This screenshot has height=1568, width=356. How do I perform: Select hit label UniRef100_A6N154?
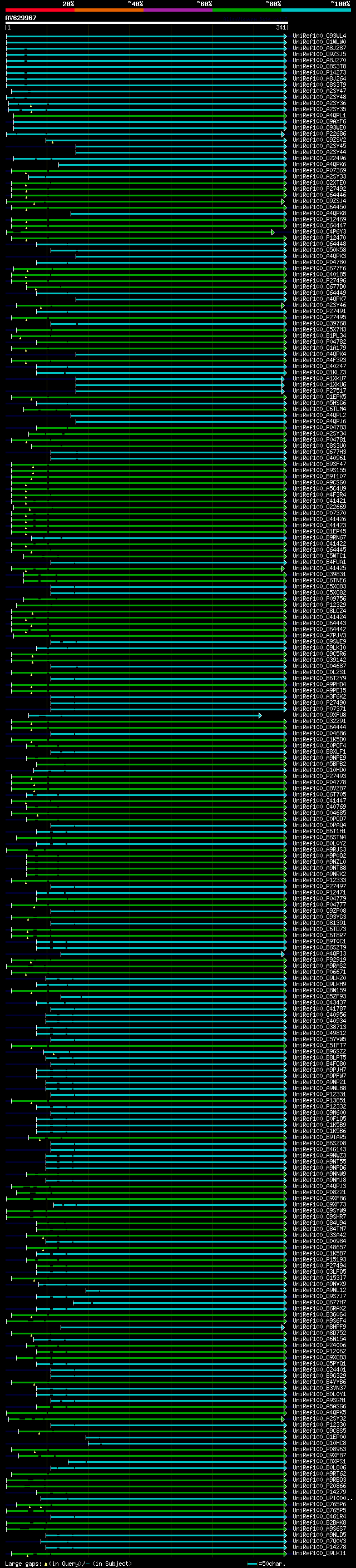point(319,1339)
